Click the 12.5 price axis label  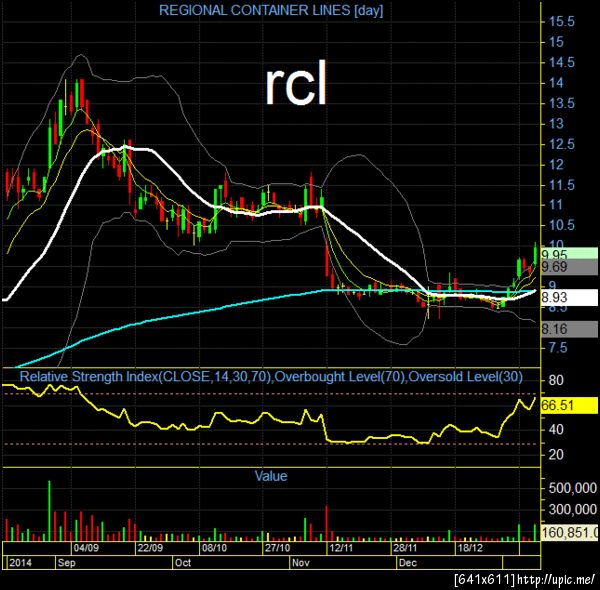click(x=562, y=145)
